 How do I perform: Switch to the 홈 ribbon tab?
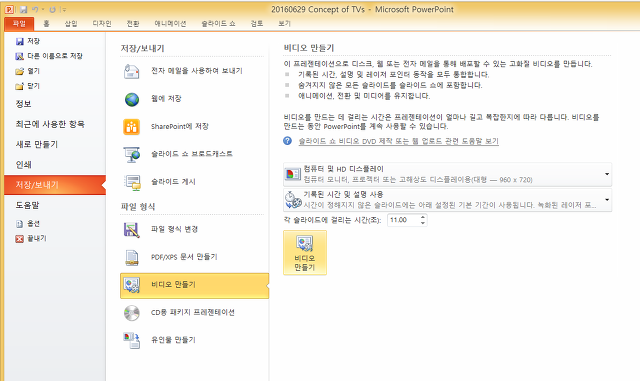47,24
